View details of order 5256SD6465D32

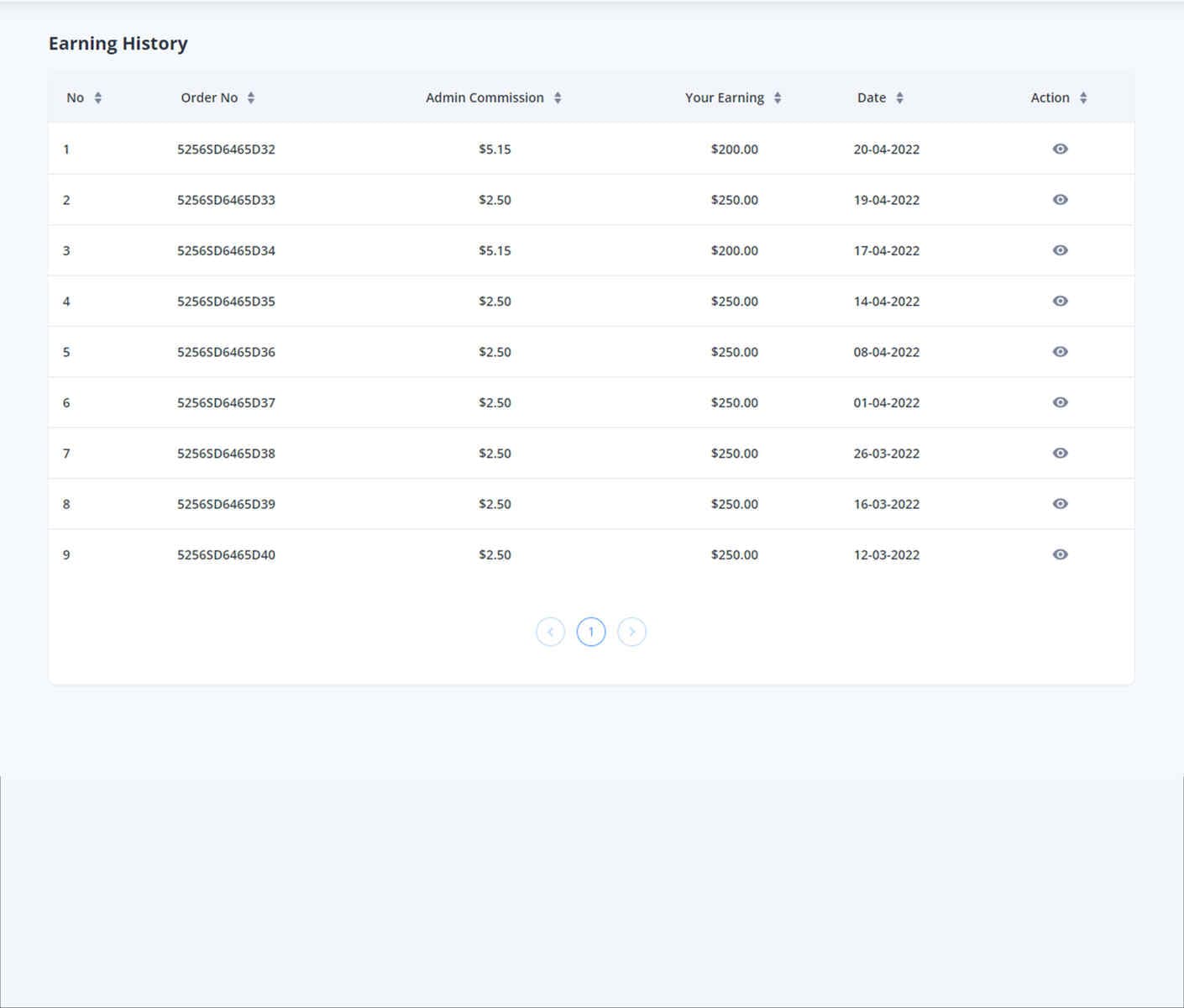pyautogui.click(x=1060, y=149)
